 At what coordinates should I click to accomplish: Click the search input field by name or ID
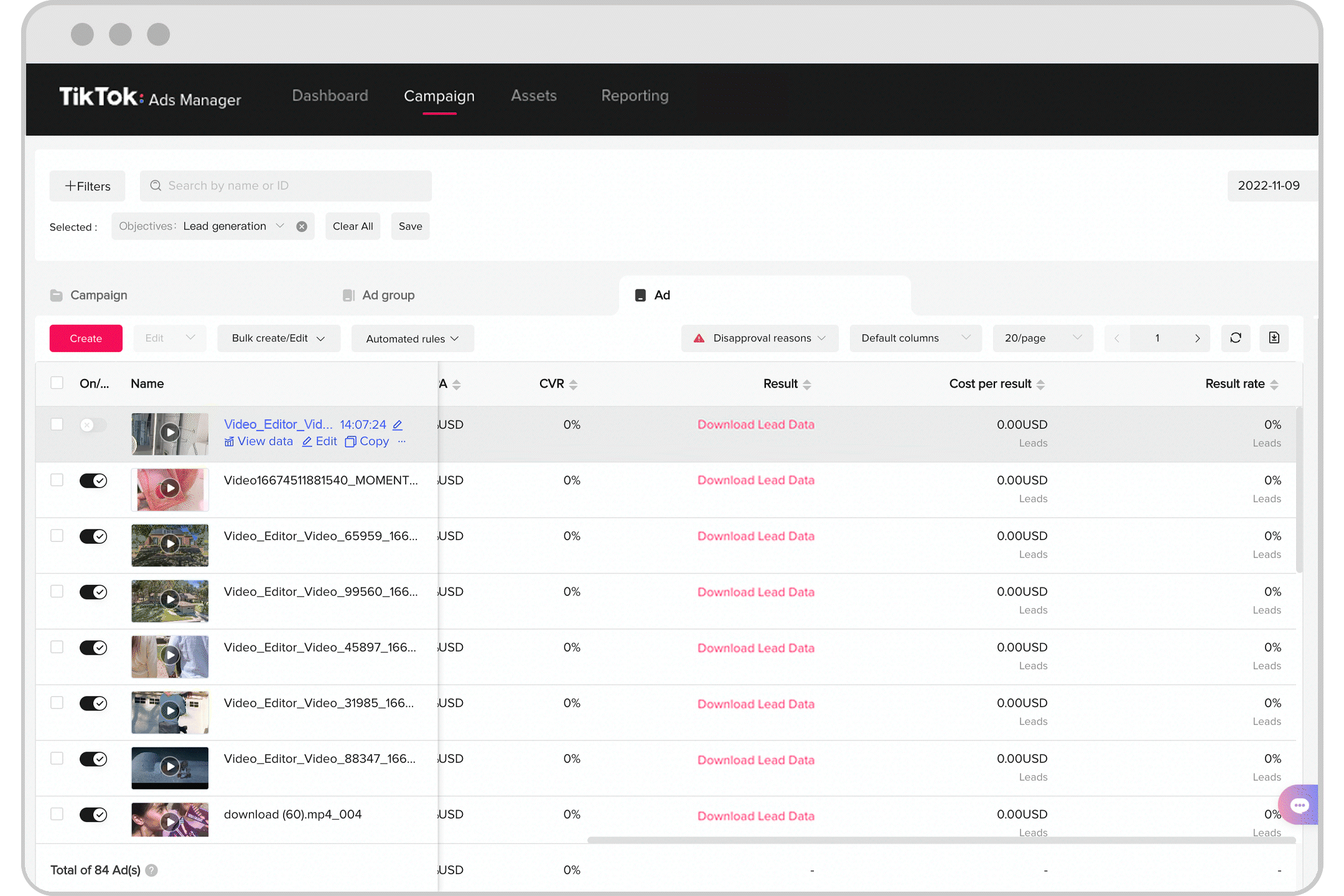click(285, 185)
